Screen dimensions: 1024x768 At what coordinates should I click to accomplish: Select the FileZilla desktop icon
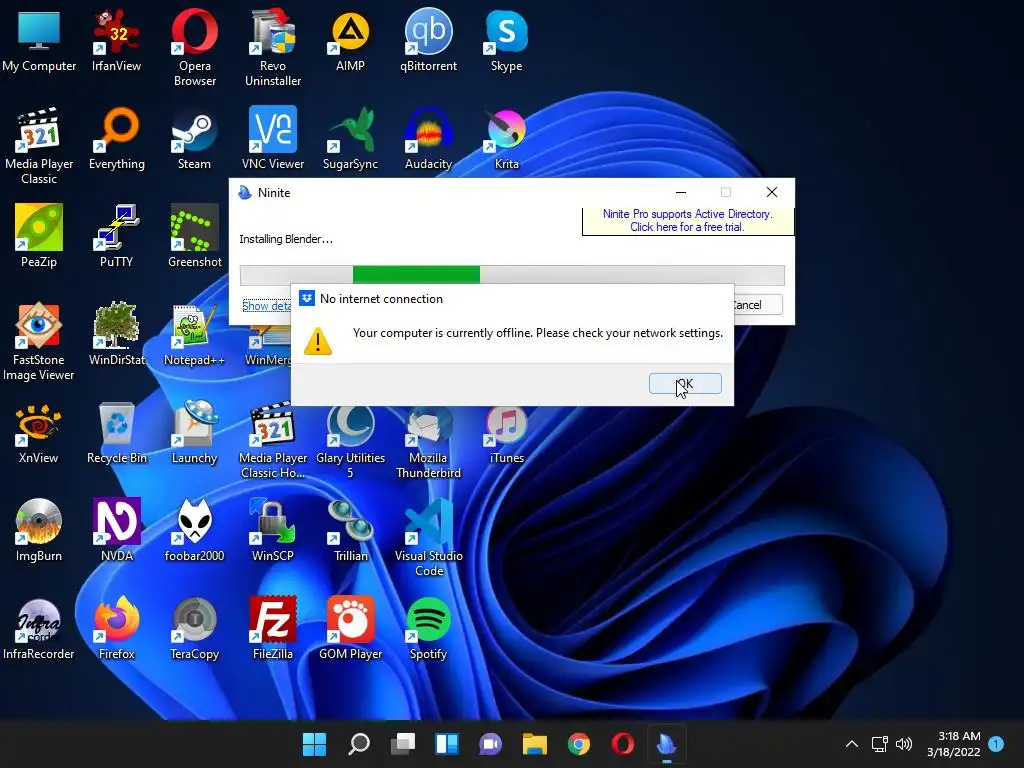pos(273,628)
